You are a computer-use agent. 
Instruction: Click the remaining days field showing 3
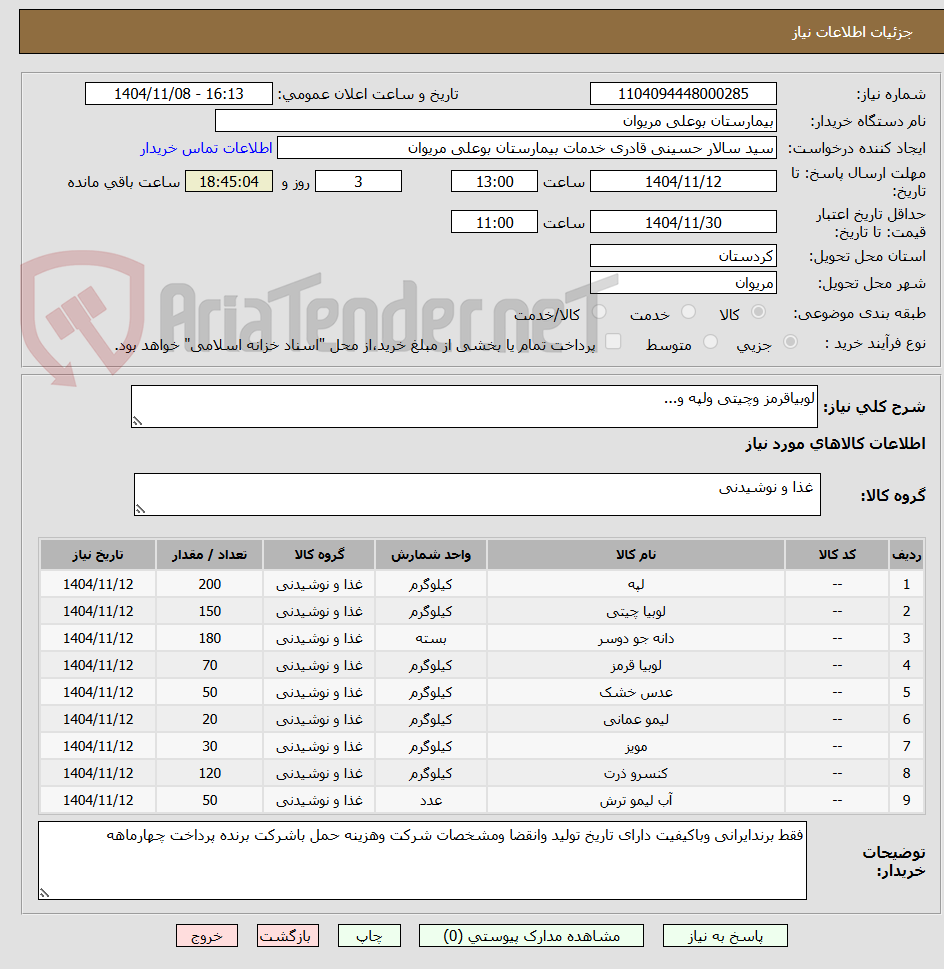pyautogui.click(x=358, y=182)
